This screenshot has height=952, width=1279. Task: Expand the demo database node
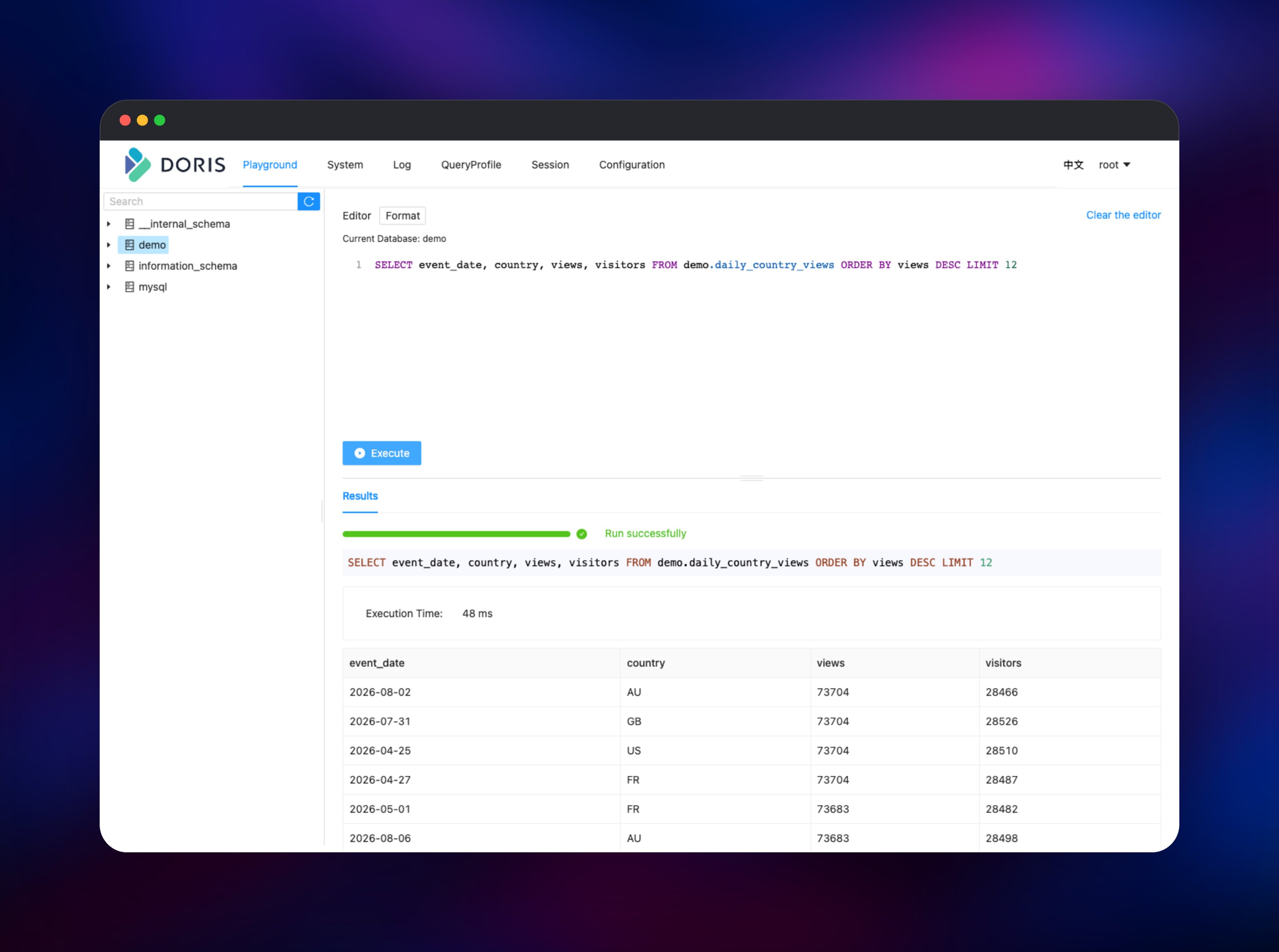coord(108,245)
